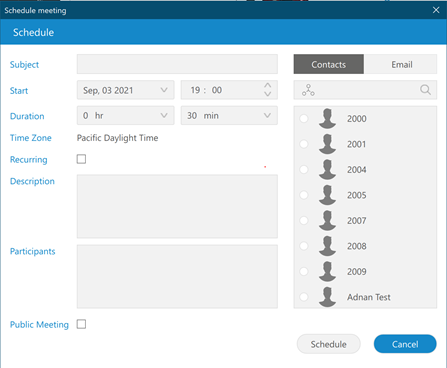Click the Subject input field
Viewport: 447px width, 368px height.
coord(177,64)
